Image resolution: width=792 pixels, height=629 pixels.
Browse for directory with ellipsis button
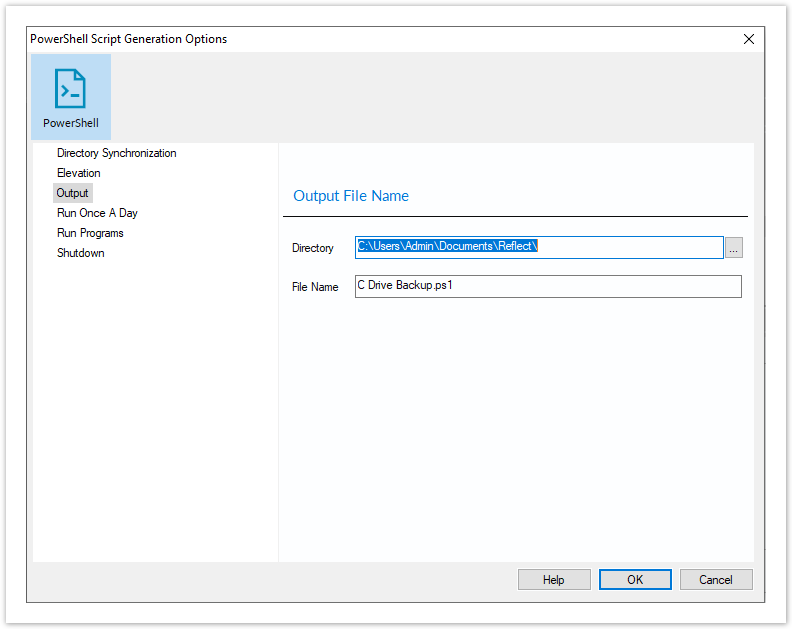coord(733,248)
